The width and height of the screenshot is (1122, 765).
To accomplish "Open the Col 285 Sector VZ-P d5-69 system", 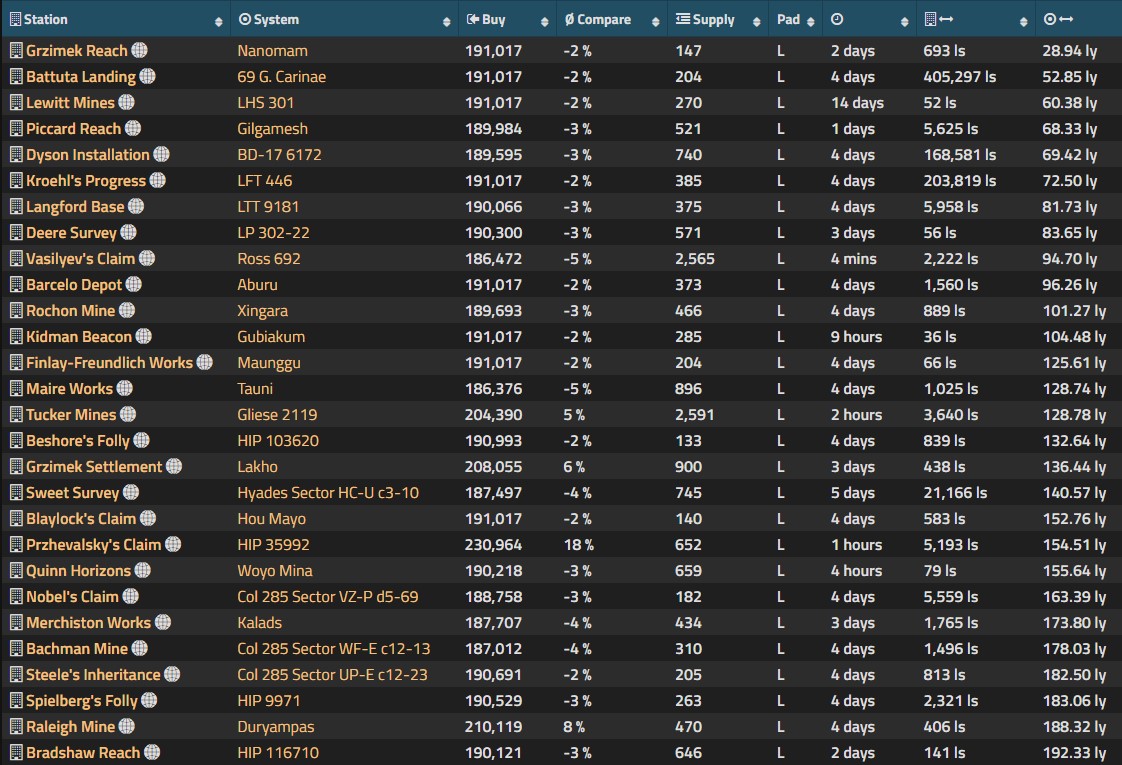I will coord(328,596).
